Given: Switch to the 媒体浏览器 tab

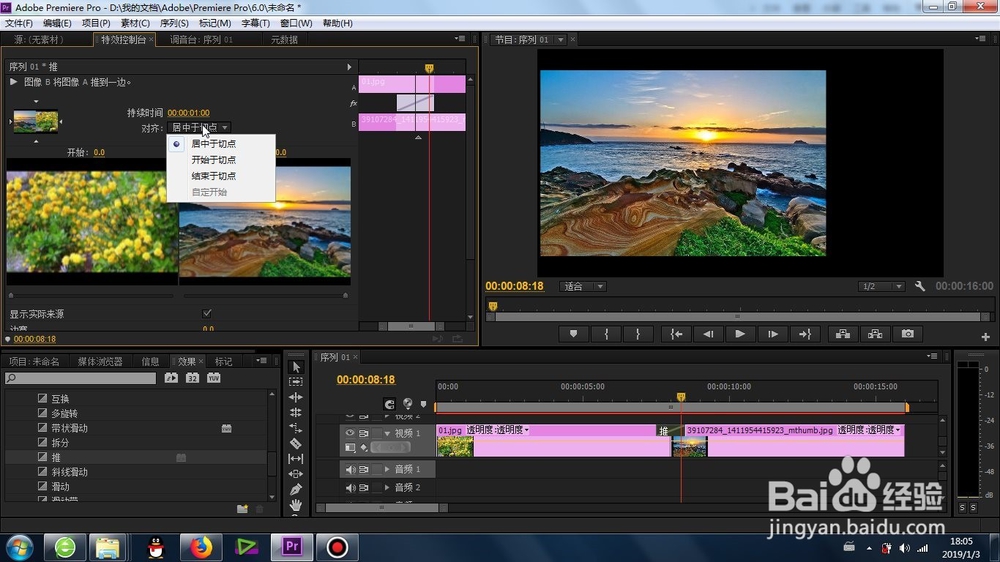Looking at the screenshot, I should point(100,362).
